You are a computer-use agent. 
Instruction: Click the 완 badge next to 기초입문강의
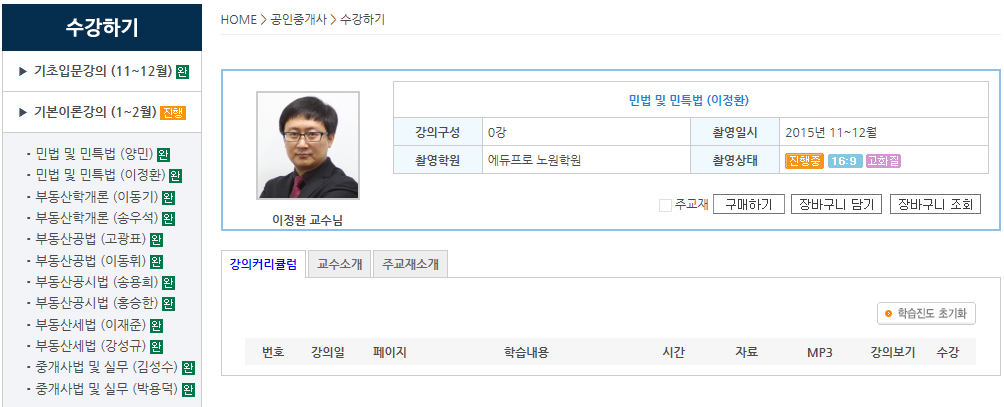tap(182, 71)
